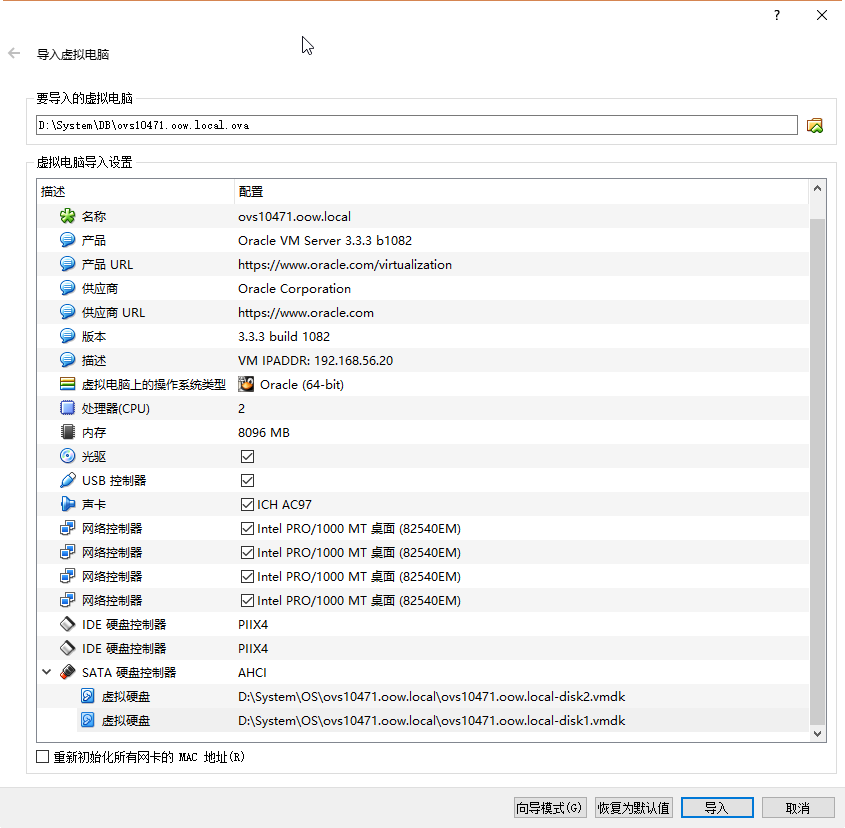Screen dimensions: 845x828
Task: Click the 名称 row green clover icon
Action: pyautogui.click(x=67, y=216)
